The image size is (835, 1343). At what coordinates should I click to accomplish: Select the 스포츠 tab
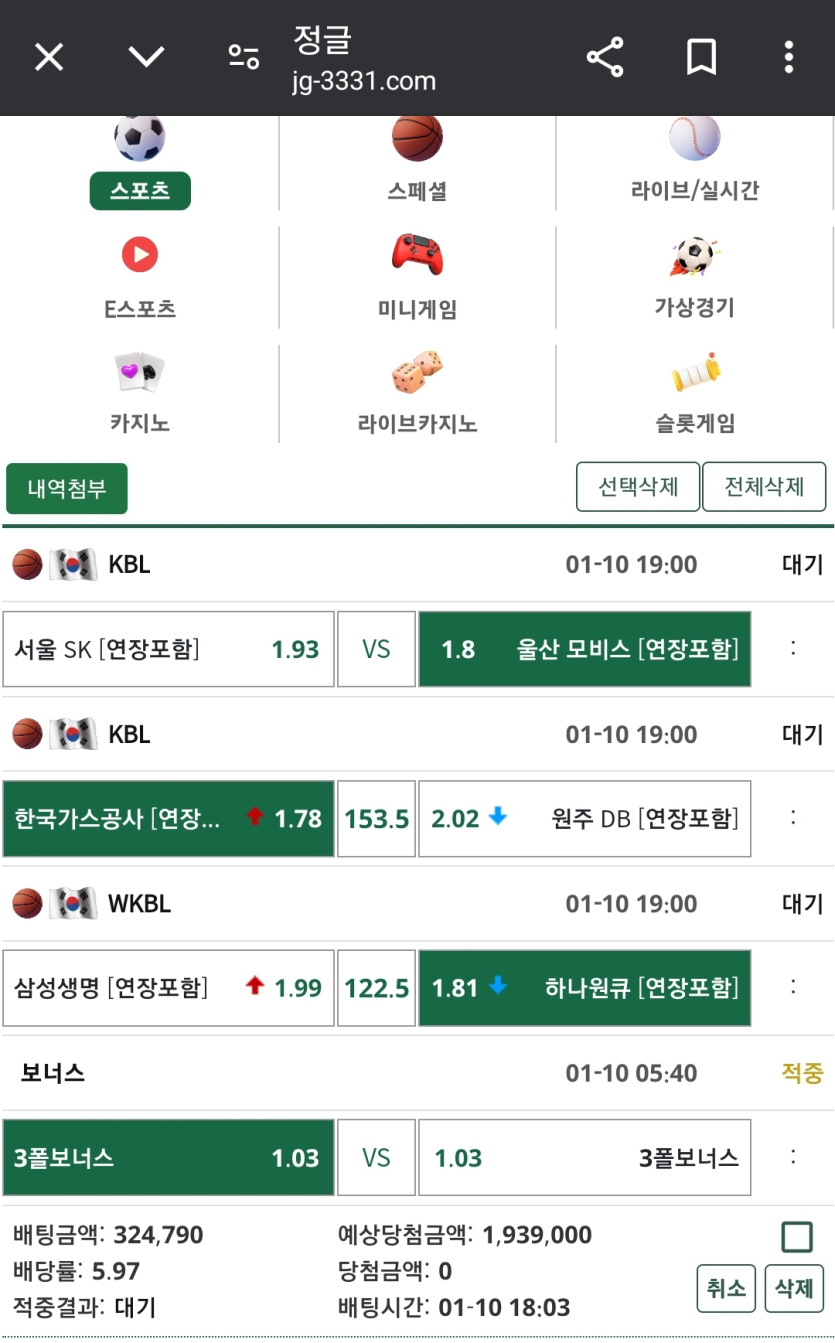click(x=140, y=190)
